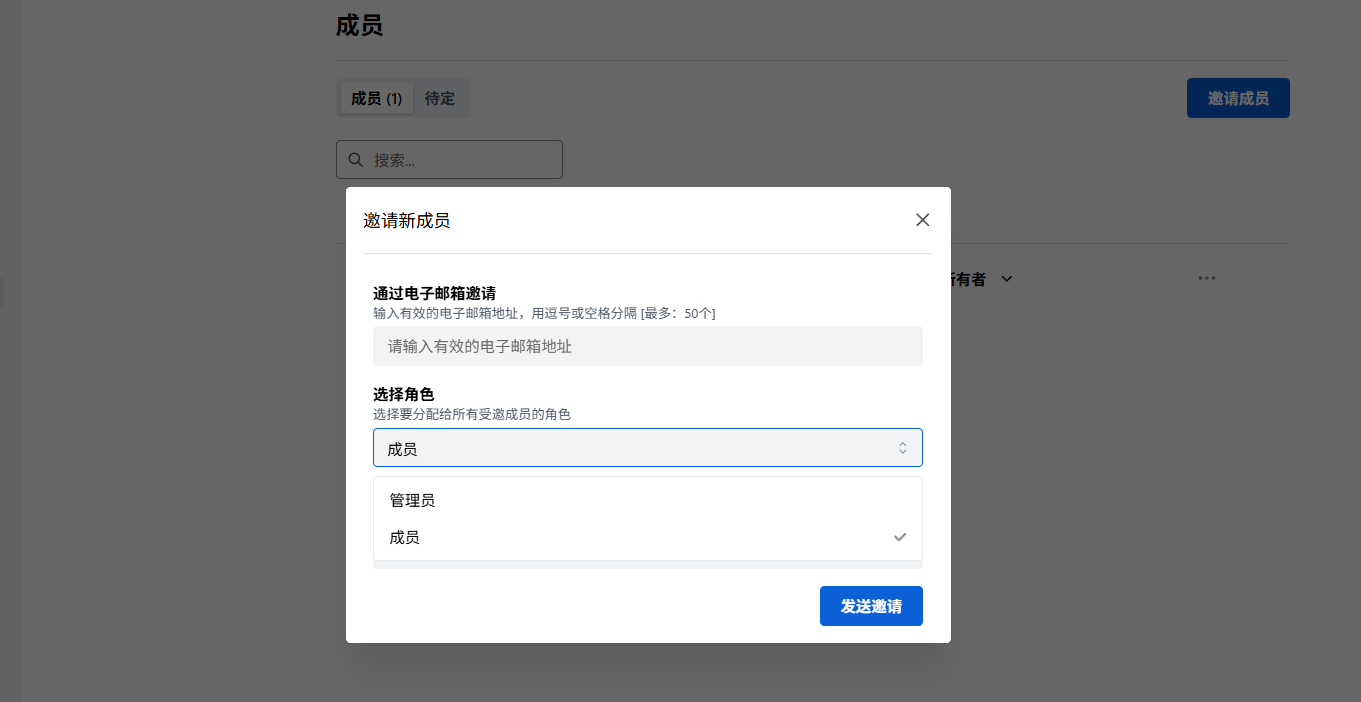Click the 通过电子邮箱邀请 label
This screenshot has height=702, width=1361.
tap(435, 293)
